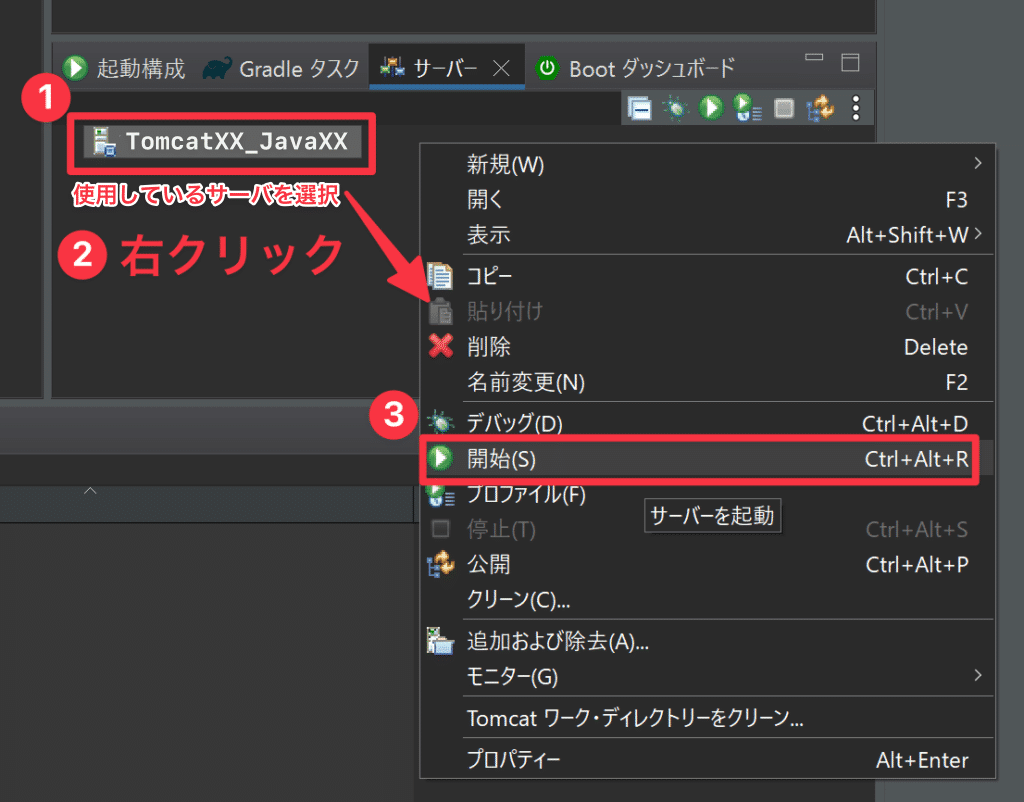
Task: Click the debug bug icon in Servers toolbar
Action: click(676, 107)
